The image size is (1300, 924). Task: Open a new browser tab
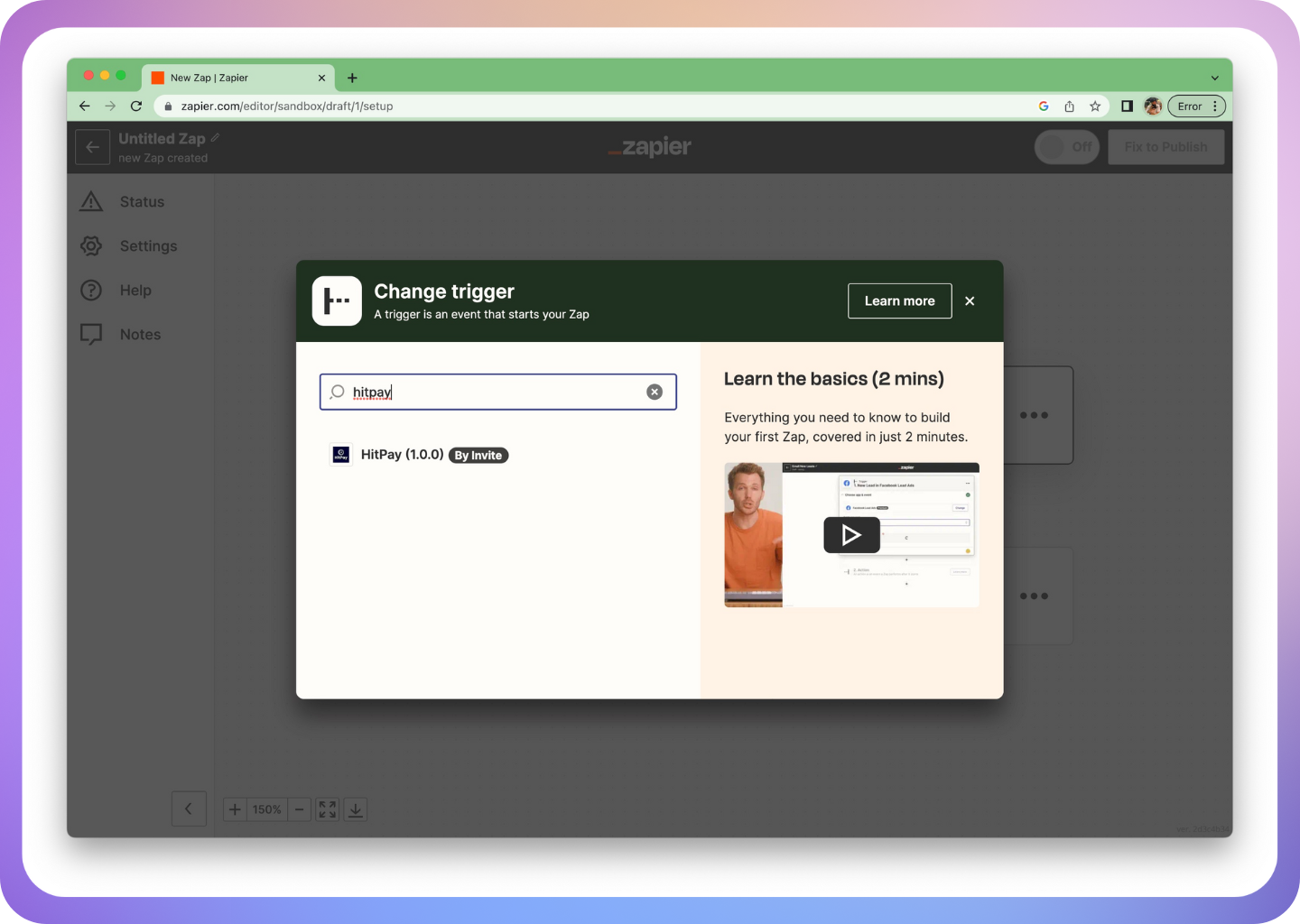tap(352, 78)
